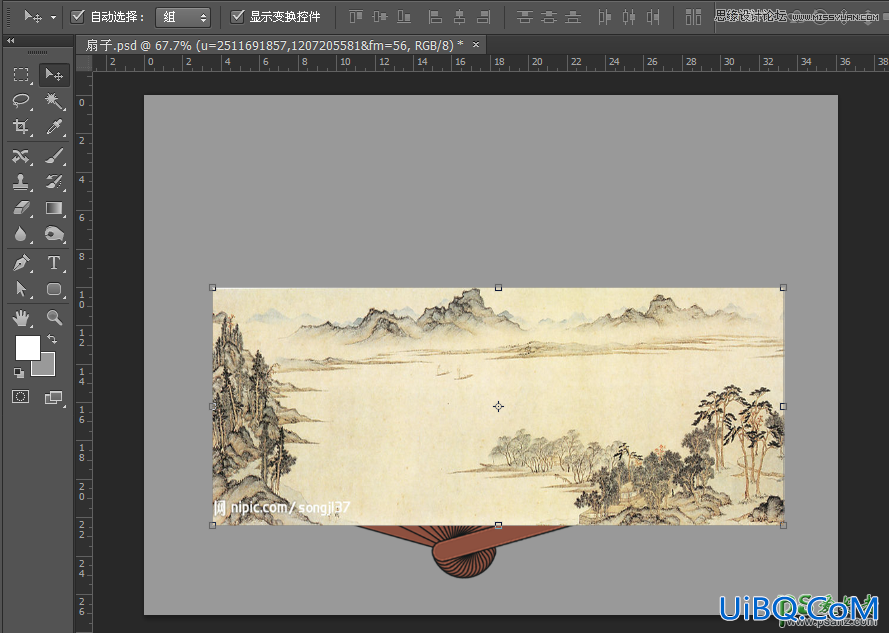
Task: Select the Eraser tool
Action: 21,208
